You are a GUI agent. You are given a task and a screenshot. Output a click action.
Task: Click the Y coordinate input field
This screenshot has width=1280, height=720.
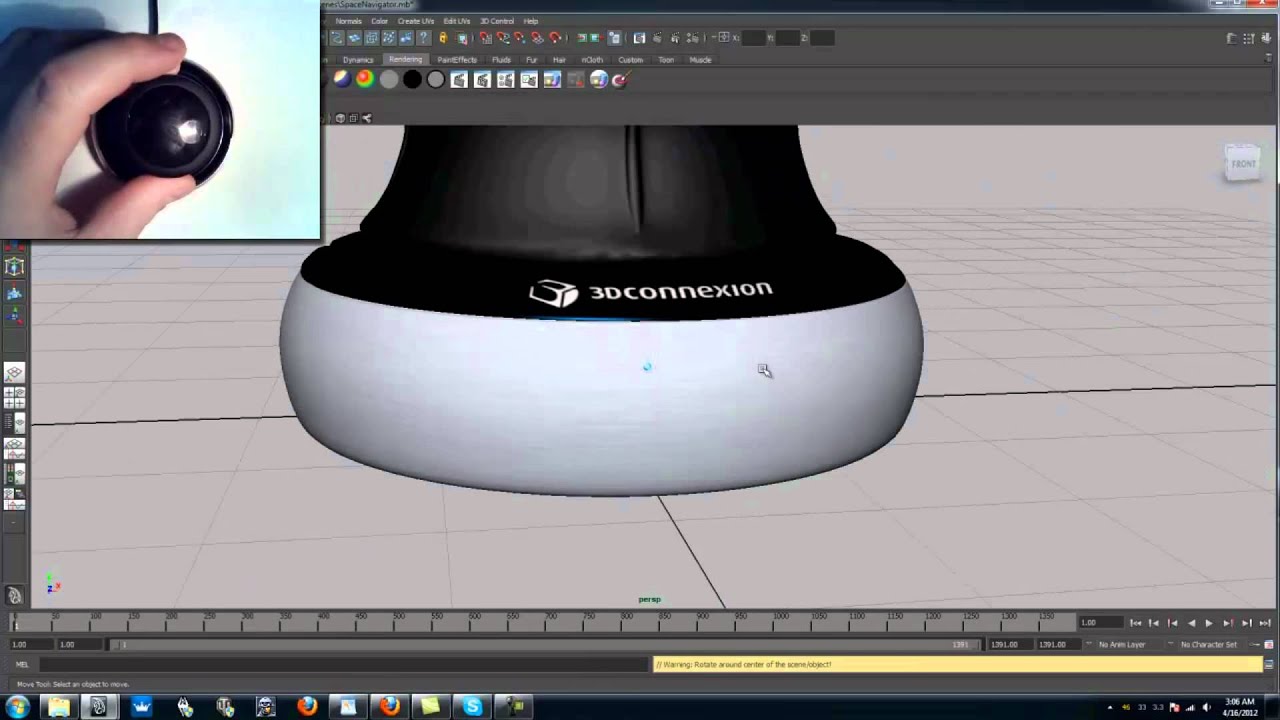tap(787, 38)
